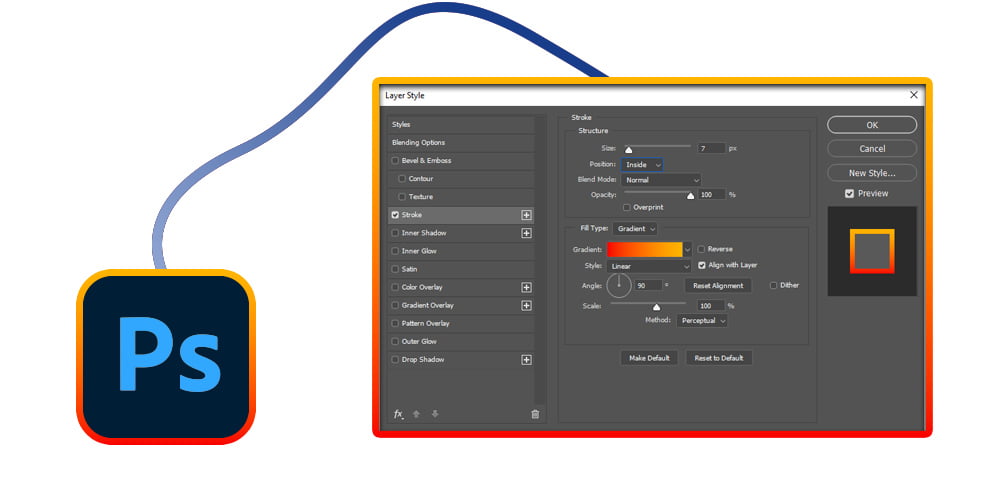Select the Drop Shadow row label
The height and width of the screenshot is (500, 1000).
[x=423, y=360]
